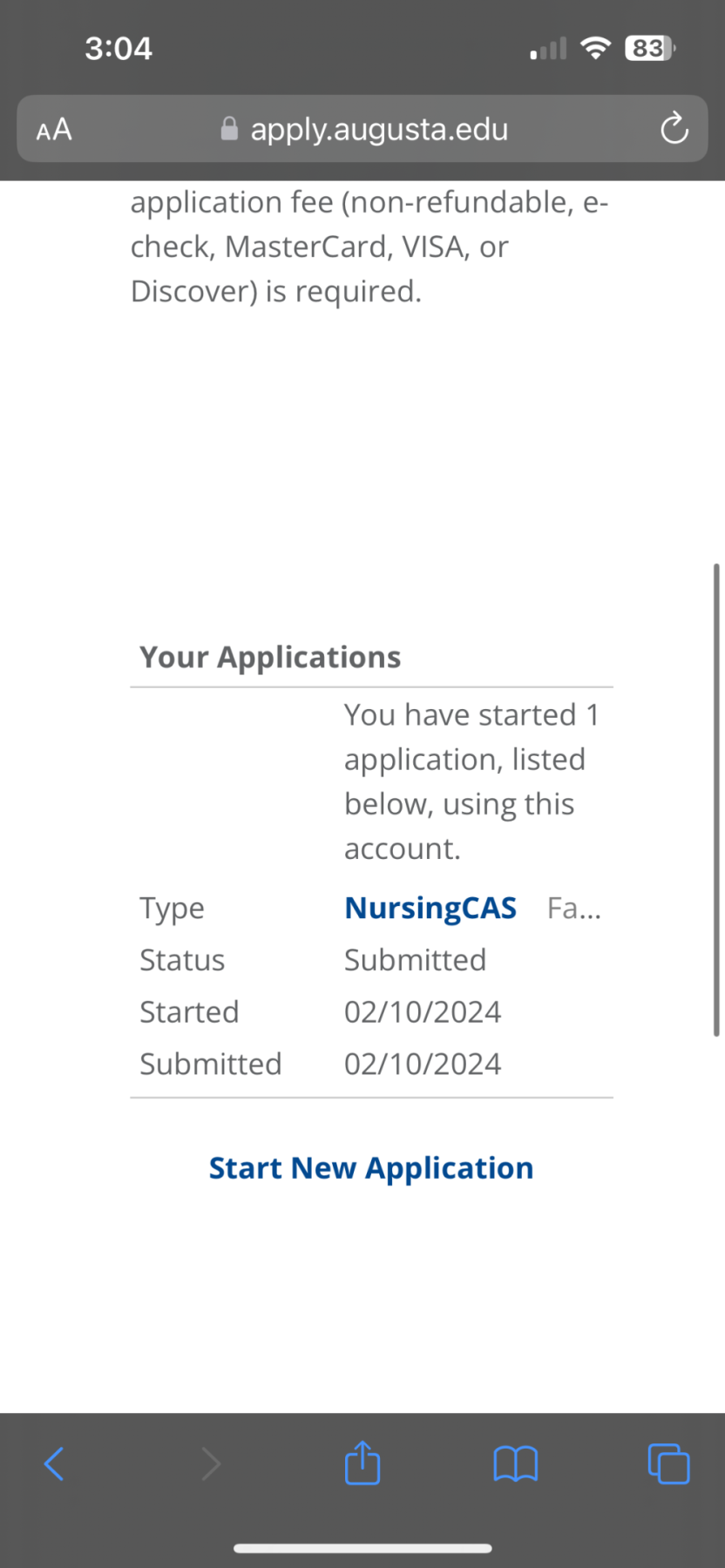Tap the Your Applications heading
This screenshot has height=1568, width=725.
click(270, 657)
